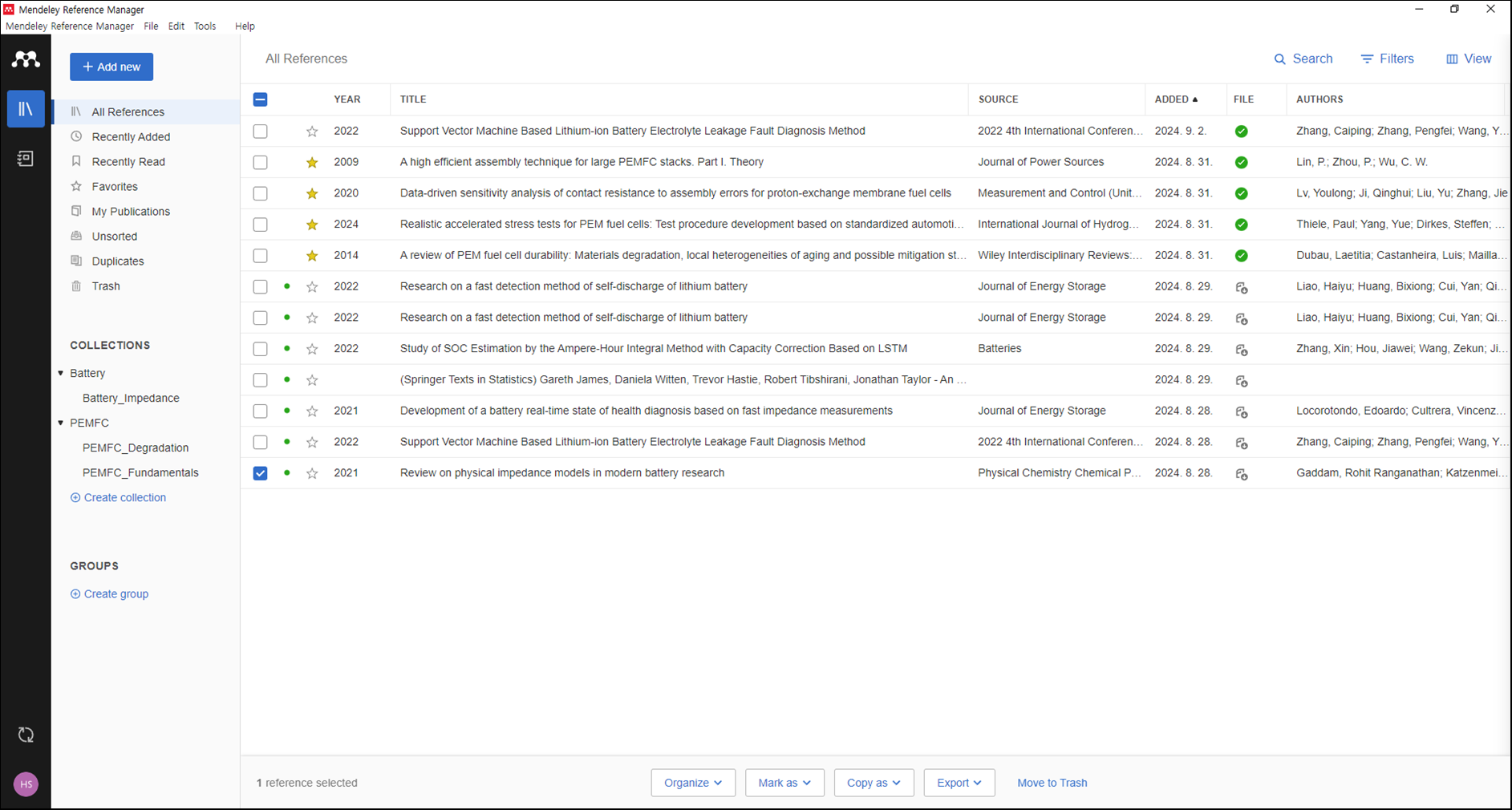The width and height of the screenshot is (1512, 810).
Task: Select the PEMFC_Degradation collection
Action: click(x=136, y=448)
